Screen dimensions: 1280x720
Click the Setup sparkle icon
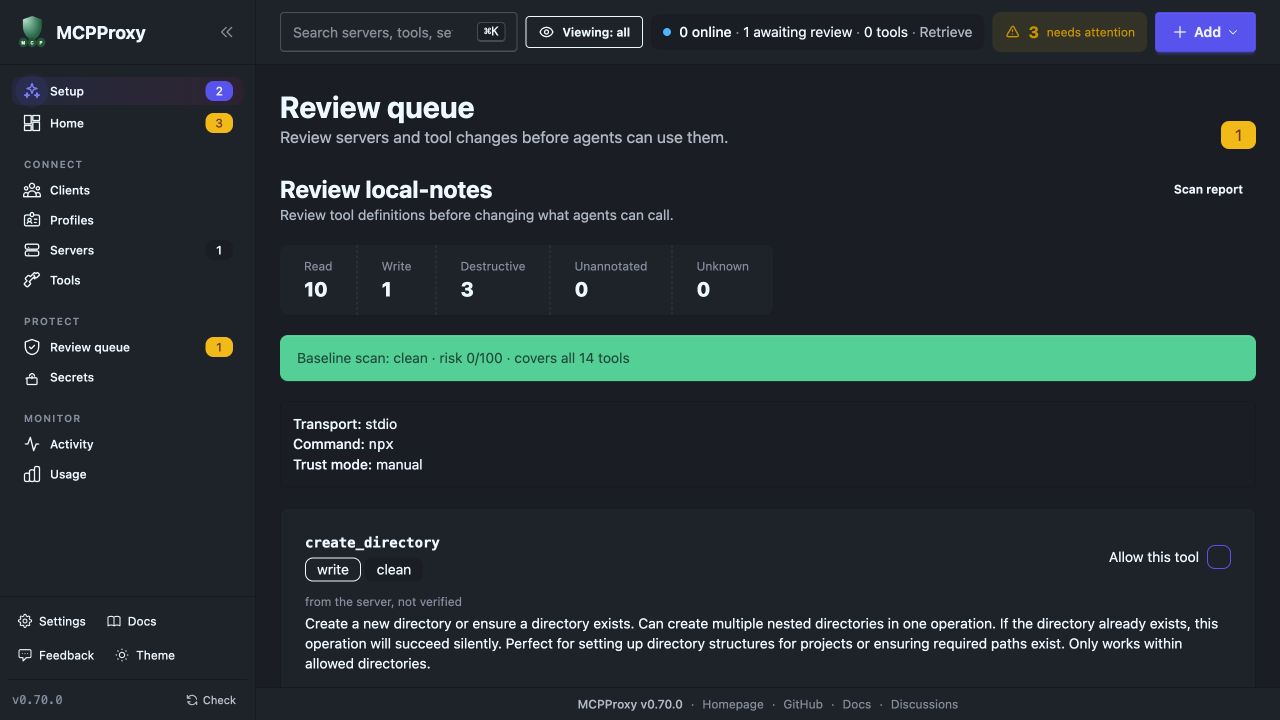[32, 91]
